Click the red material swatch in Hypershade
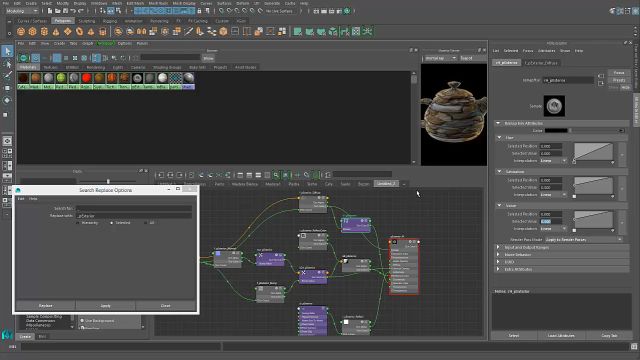 [87, 78]
